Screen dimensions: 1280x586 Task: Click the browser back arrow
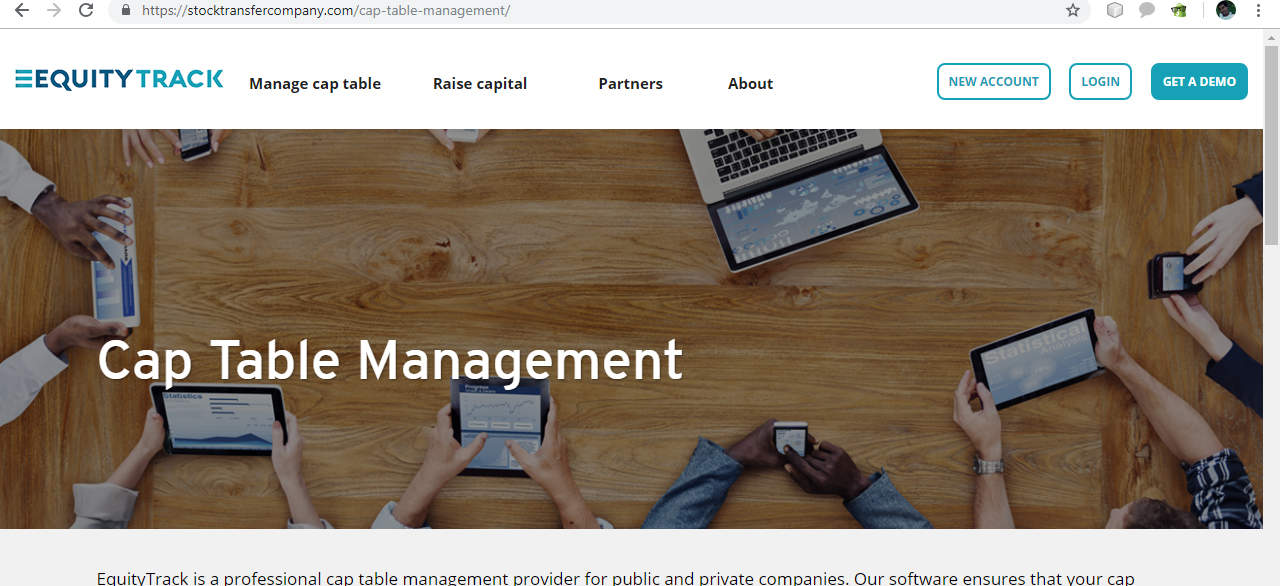(x=21, y=10)
